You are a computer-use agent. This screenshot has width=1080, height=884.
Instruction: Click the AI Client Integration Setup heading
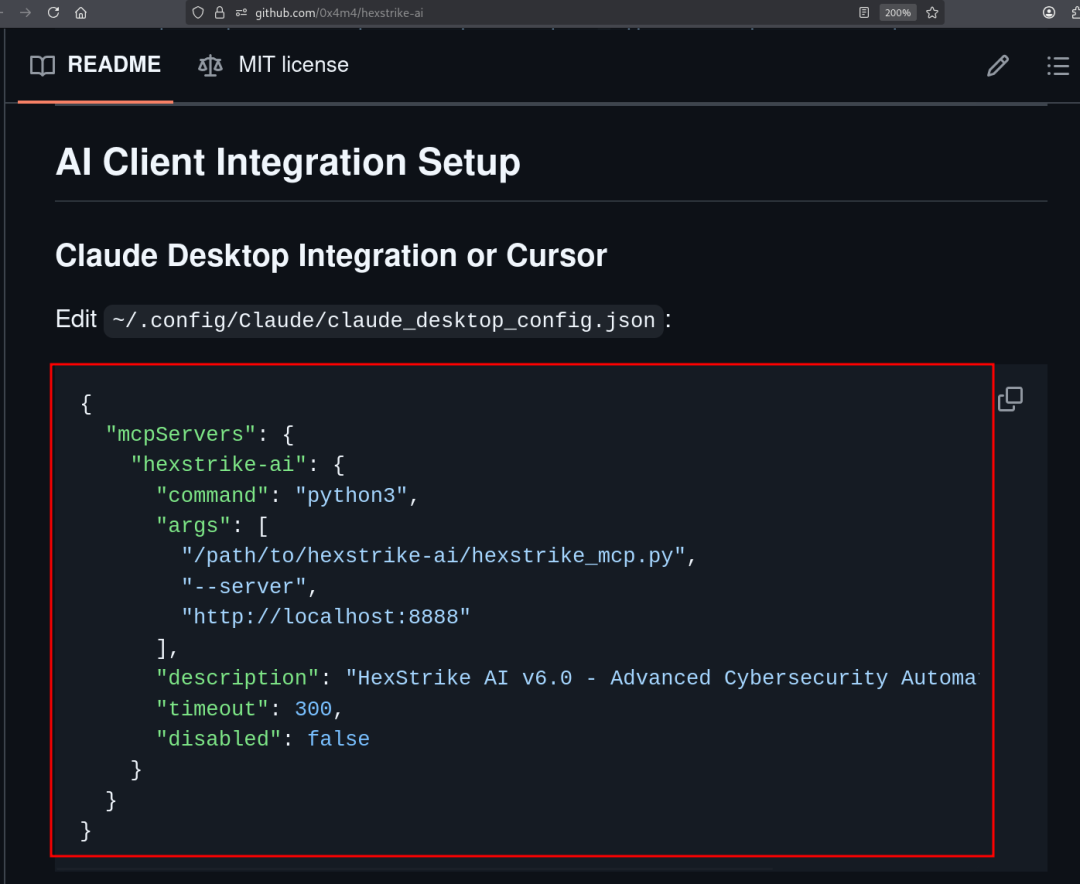tap(288, 163)
